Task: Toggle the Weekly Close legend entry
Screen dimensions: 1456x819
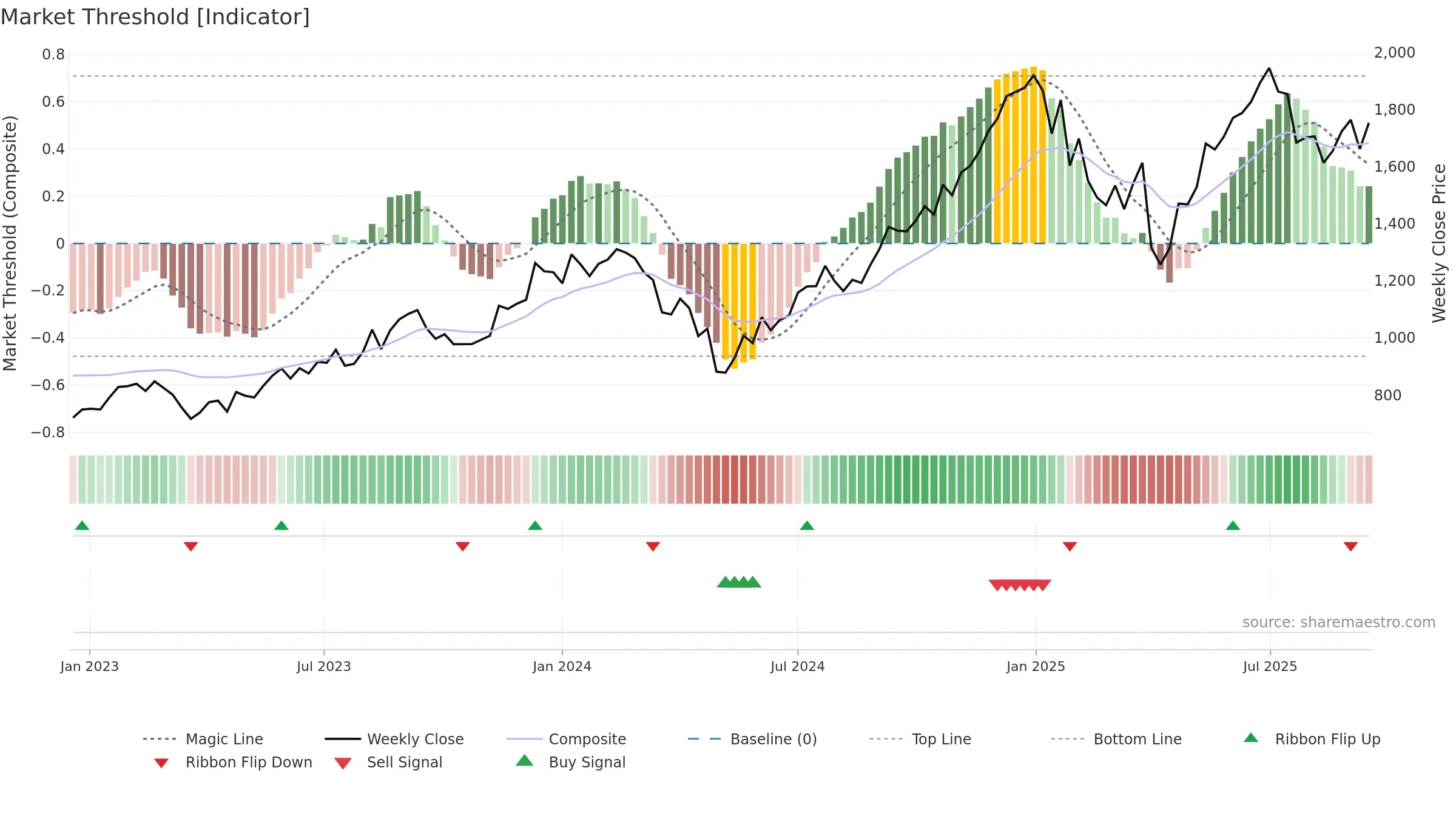Action: (394, 739)
